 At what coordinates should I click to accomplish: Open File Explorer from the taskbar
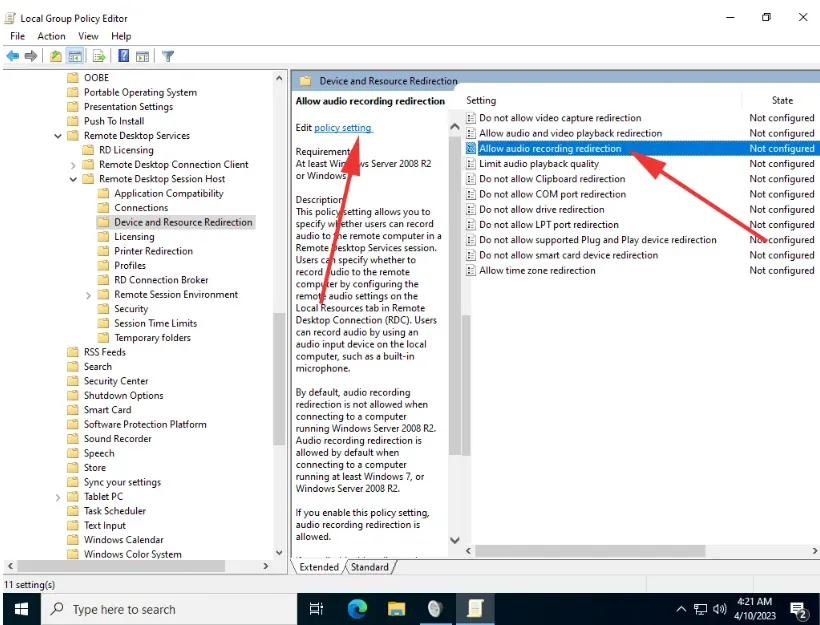(x=396, y=609)
